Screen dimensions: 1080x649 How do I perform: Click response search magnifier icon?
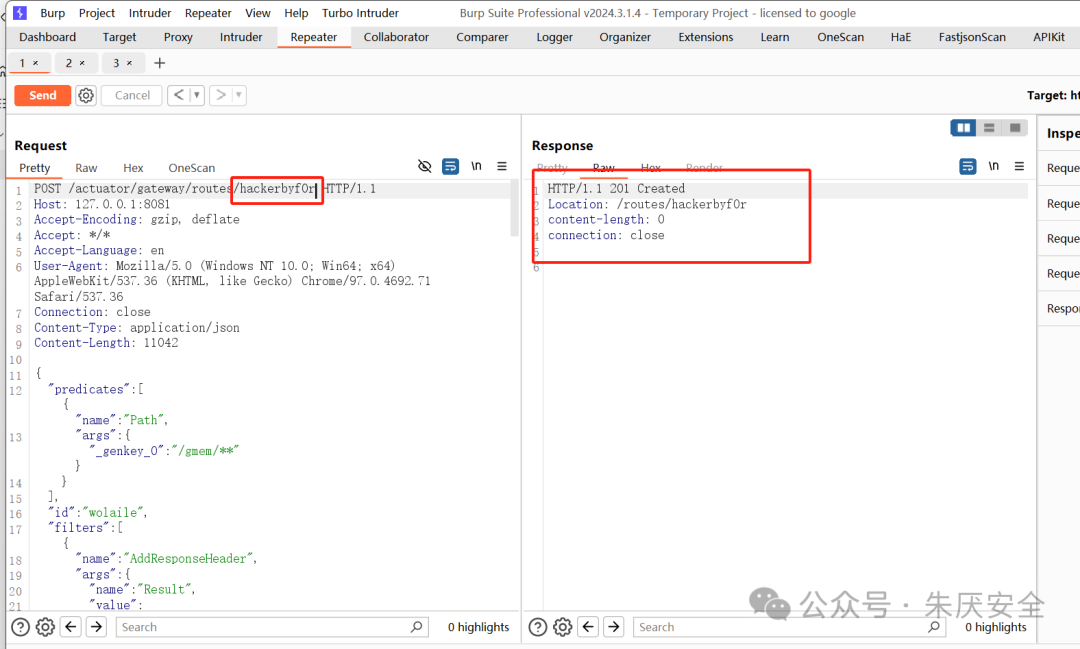click(934, 627)
